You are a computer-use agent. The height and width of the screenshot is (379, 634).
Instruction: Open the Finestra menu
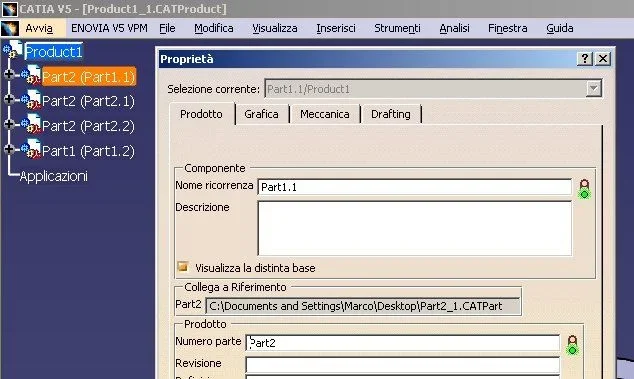click(x=508, y=28)
